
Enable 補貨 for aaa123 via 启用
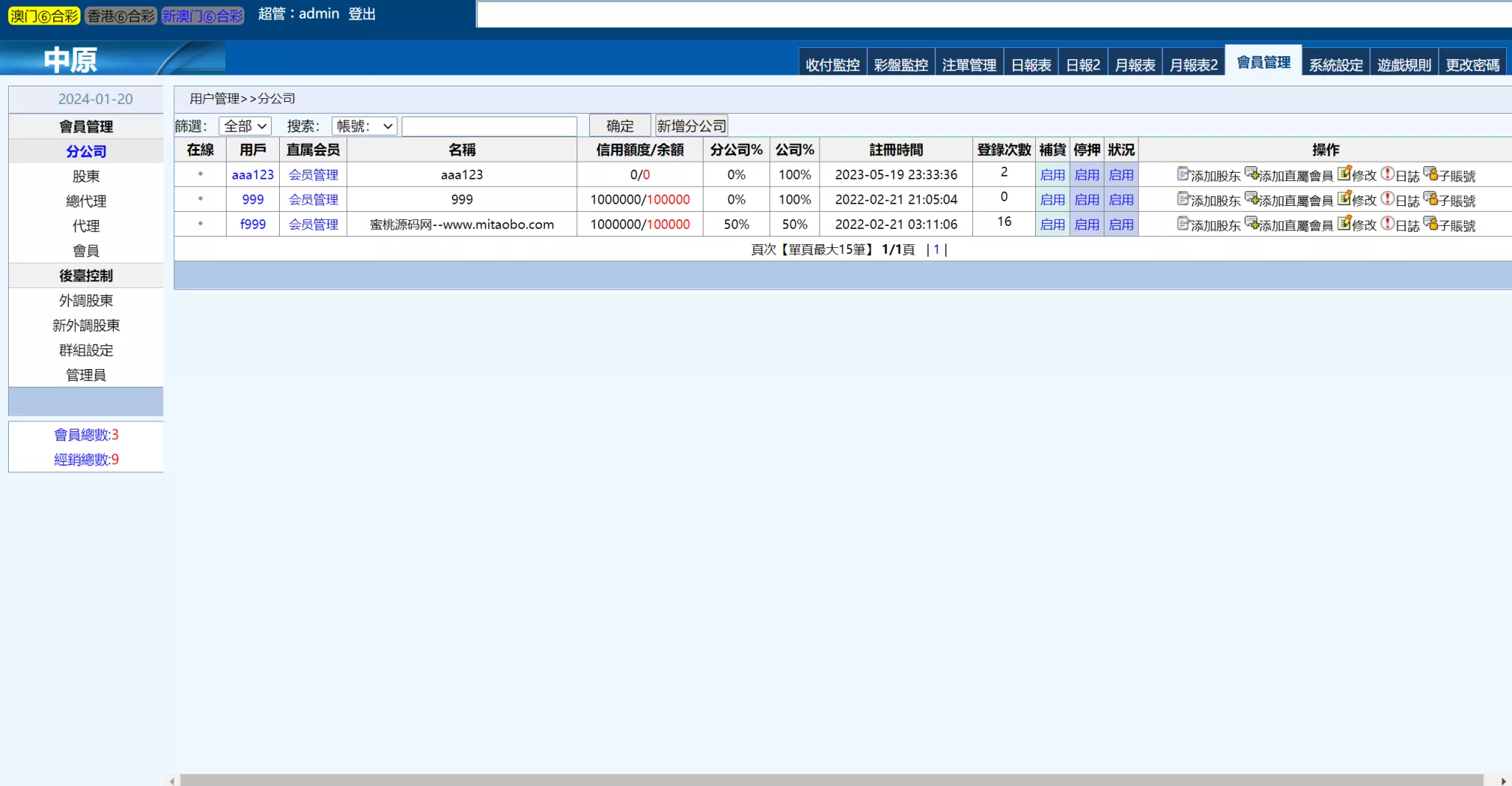coord(1054,175)
